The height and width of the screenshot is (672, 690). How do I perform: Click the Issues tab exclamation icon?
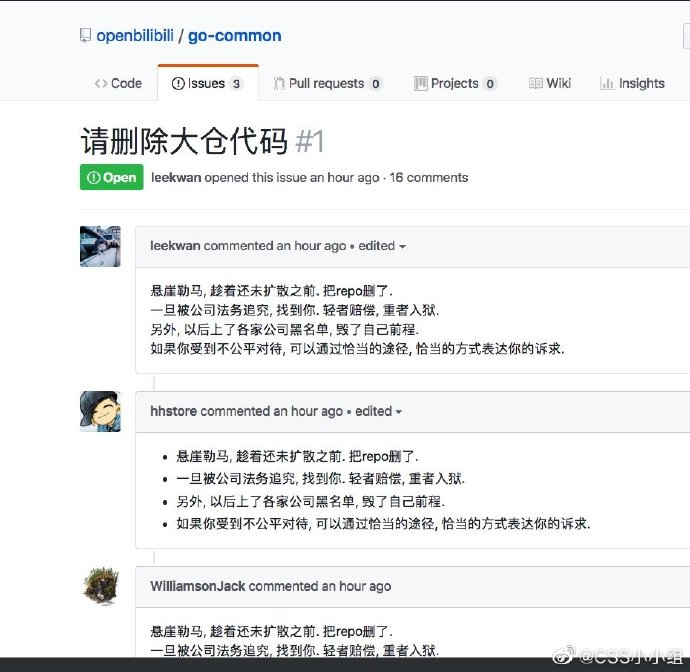point(178,84)
